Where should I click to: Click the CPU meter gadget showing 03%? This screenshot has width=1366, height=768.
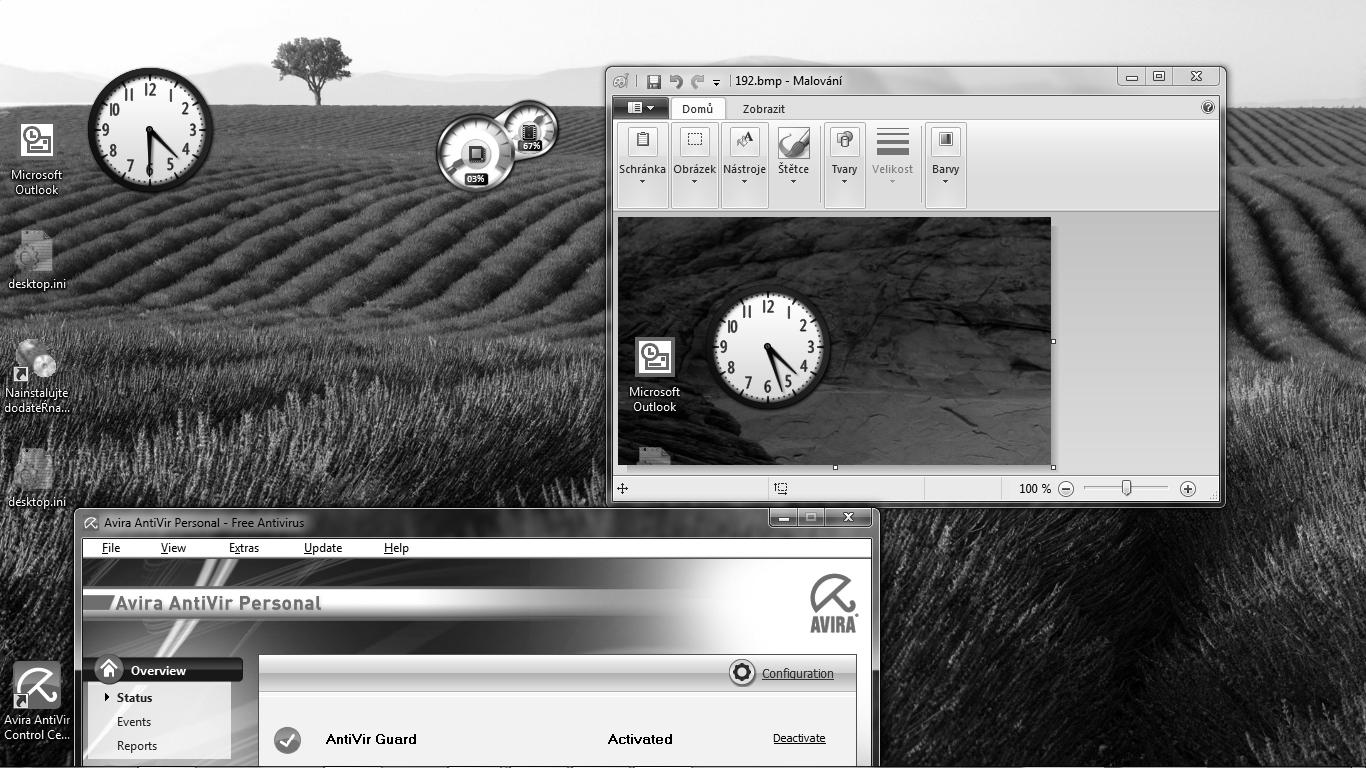pyautogui.click(x=475, y=153)
